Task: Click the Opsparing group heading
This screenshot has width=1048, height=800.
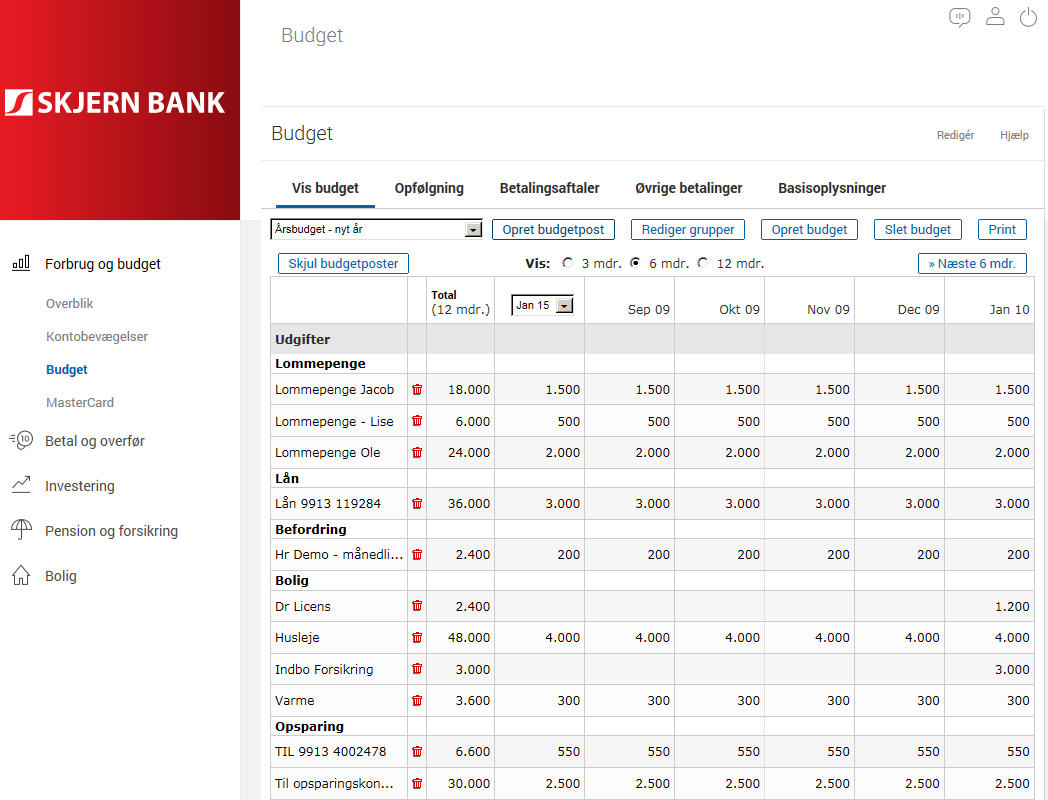Action: pyautogui.click(x=309, y=726)
